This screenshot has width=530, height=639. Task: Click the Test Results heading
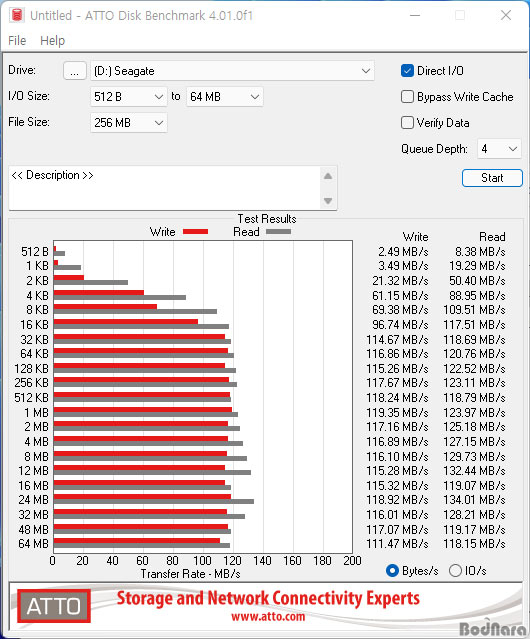[267, 219]
